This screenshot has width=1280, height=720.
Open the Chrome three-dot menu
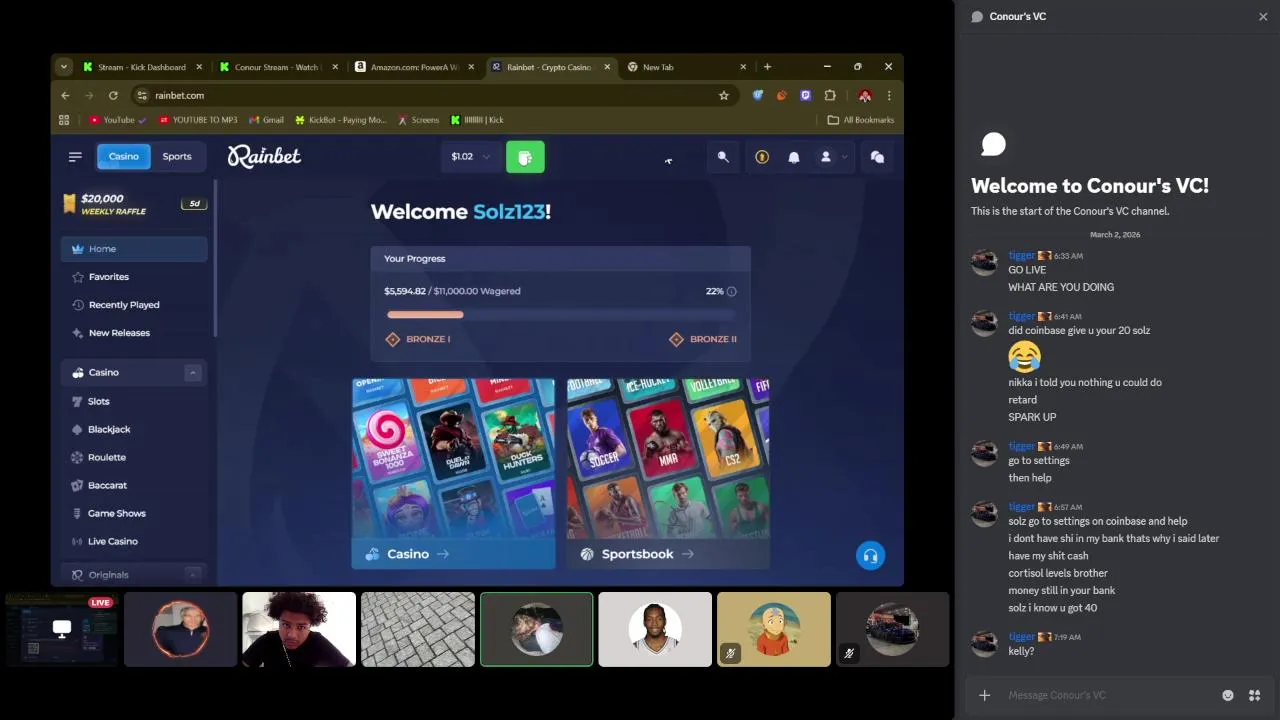(x=889, y=95)
